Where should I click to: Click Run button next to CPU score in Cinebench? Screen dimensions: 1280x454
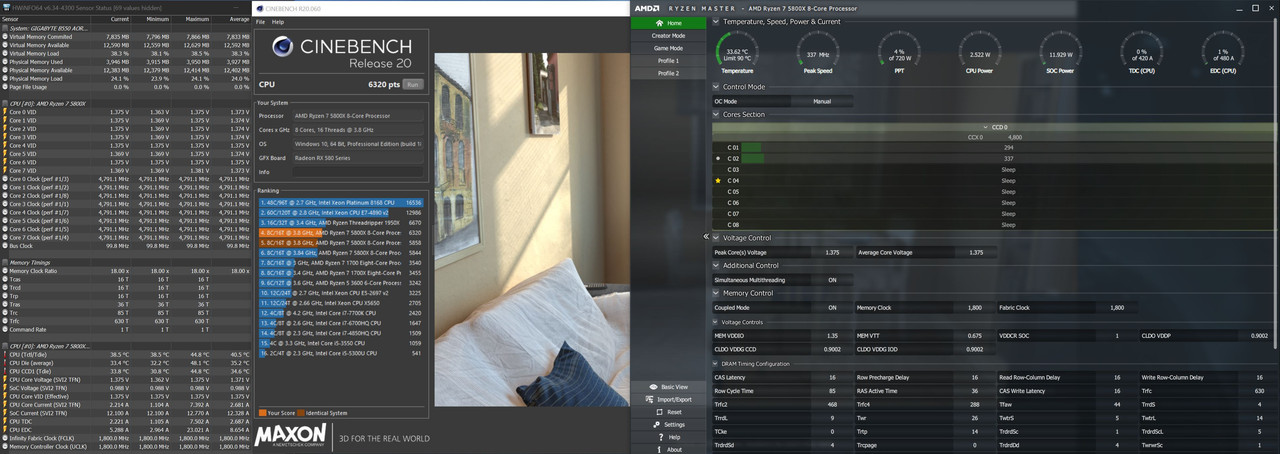(412, 85)
